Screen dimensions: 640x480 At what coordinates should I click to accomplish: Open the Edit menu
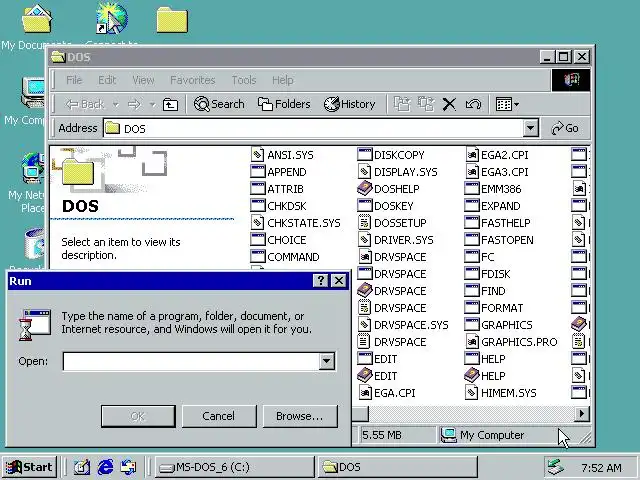(107, 80)
